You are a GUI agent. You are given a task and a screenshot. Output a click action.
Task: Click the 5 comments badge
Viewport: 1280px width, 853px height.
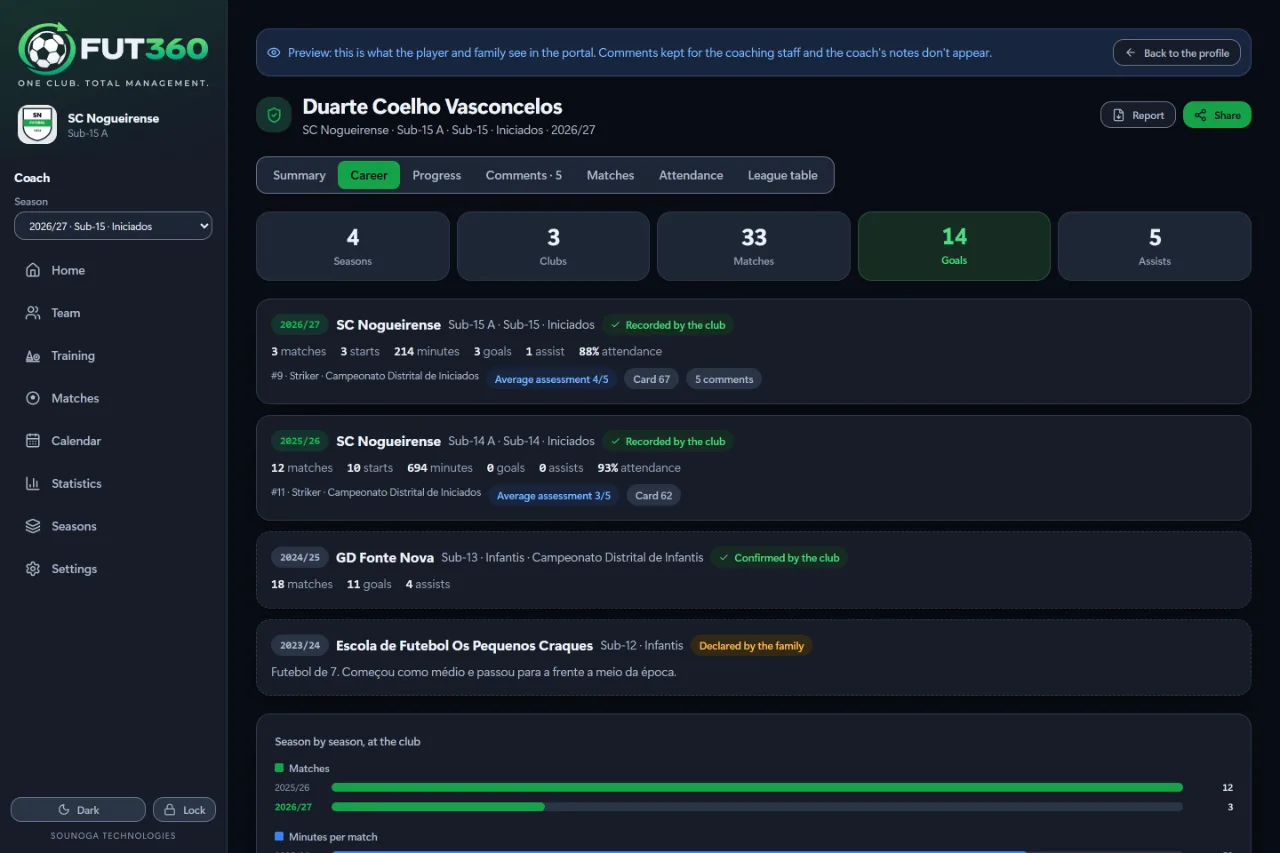(x=724, y=379)
